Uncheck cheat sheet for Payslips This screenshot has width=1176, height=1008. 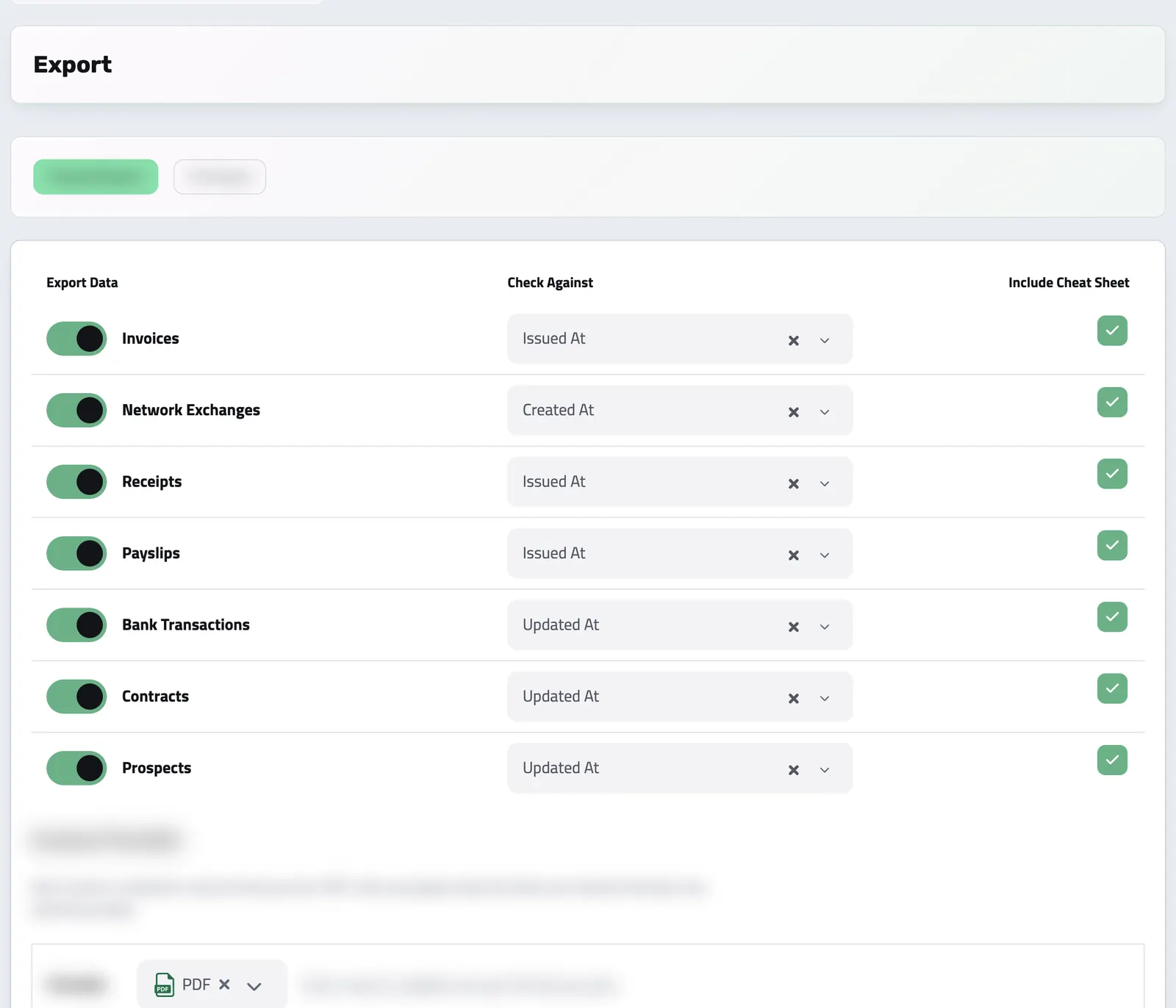click(1112, 545)
